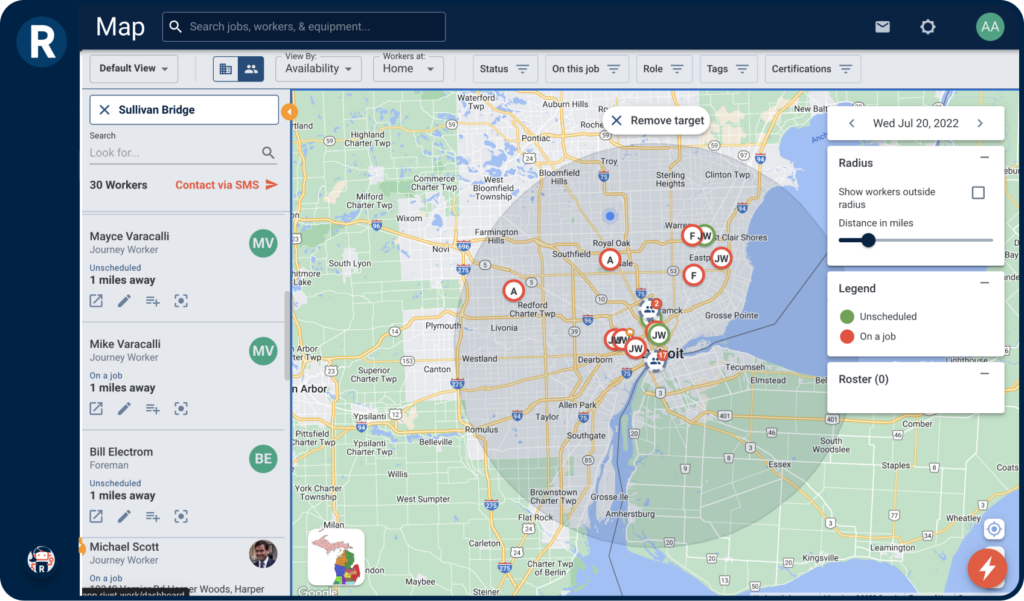Switch to the workers people map view
Image resolution: width=1024 pixels, height=601 pixels.
(251, 69)
